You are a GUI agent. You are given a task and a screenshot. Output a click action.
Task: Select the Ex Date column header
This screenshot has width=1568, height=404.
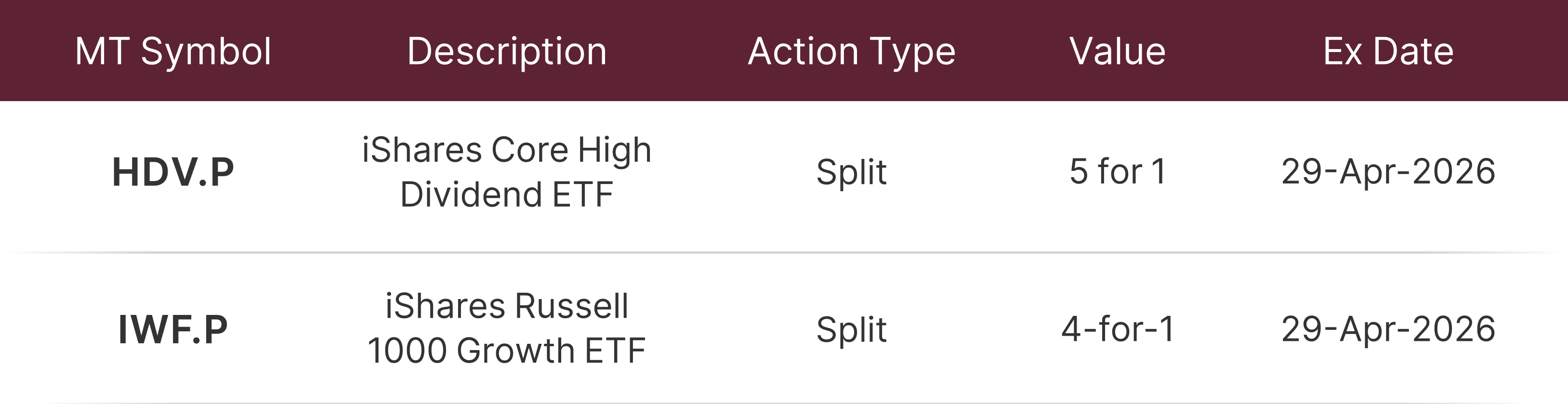[1388, 51]
